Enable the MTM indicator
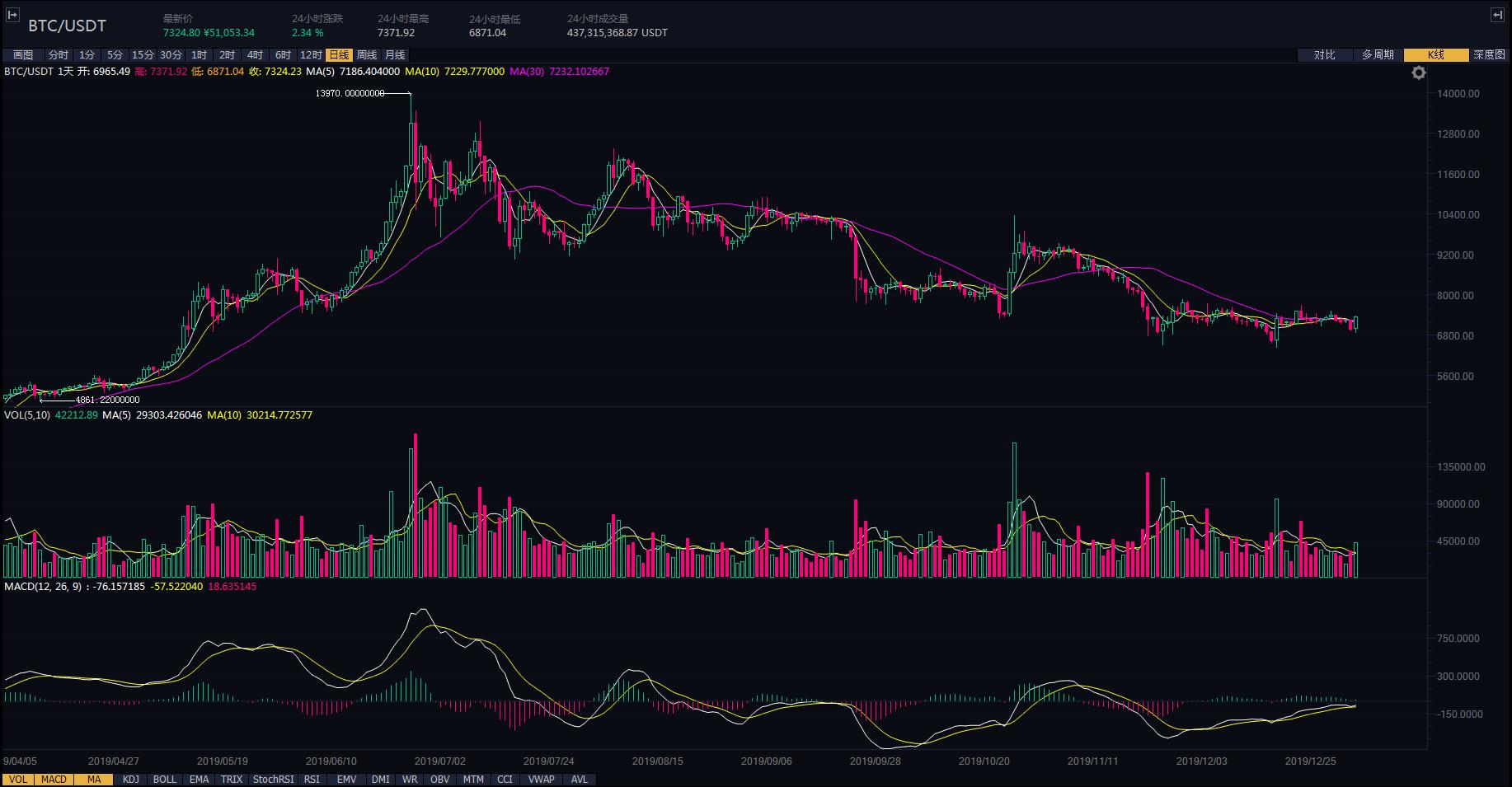 [x=473, y=780]
